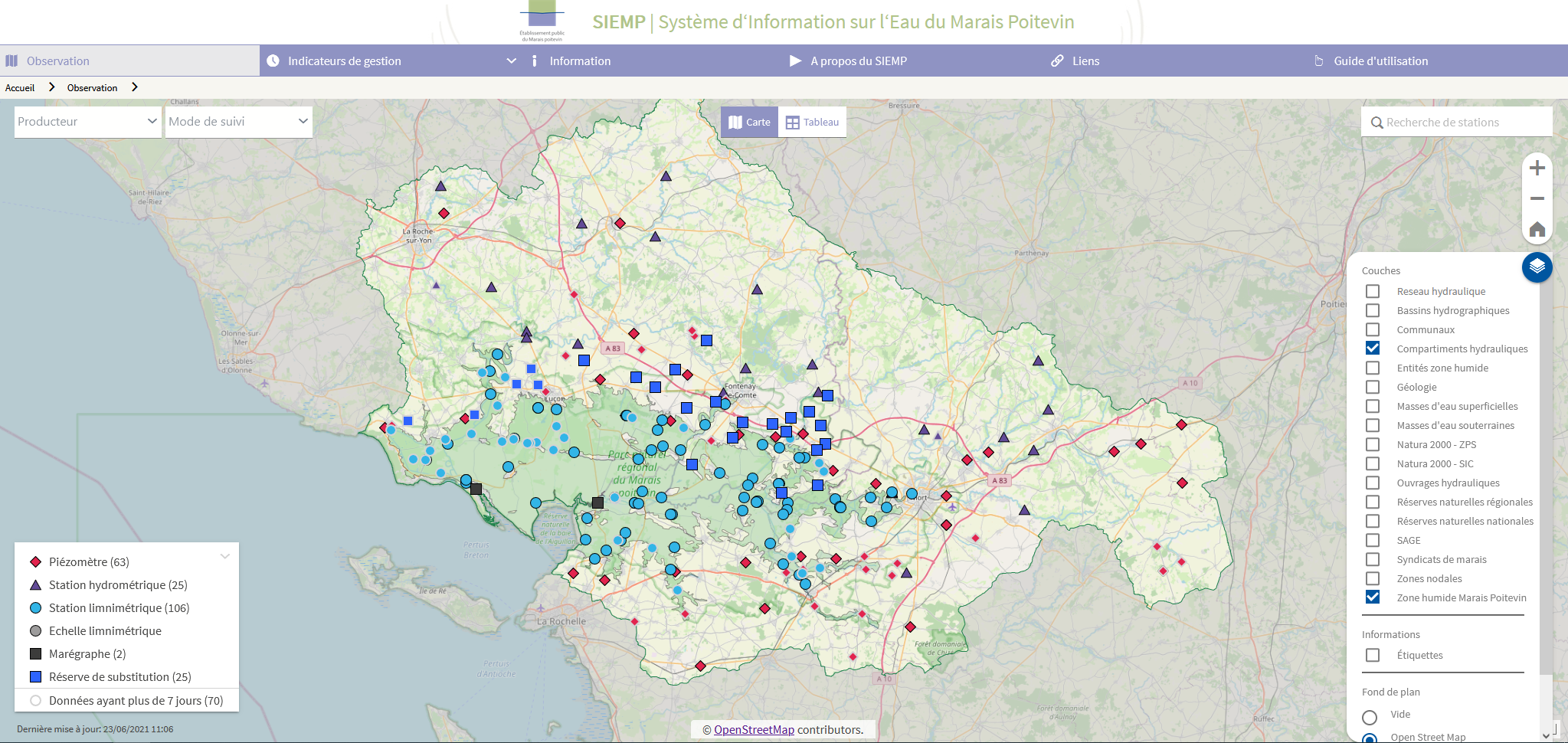Check Masses d'eau souterraines layer
This screenshot has height=743, width=1568.
coord(1373,425)
